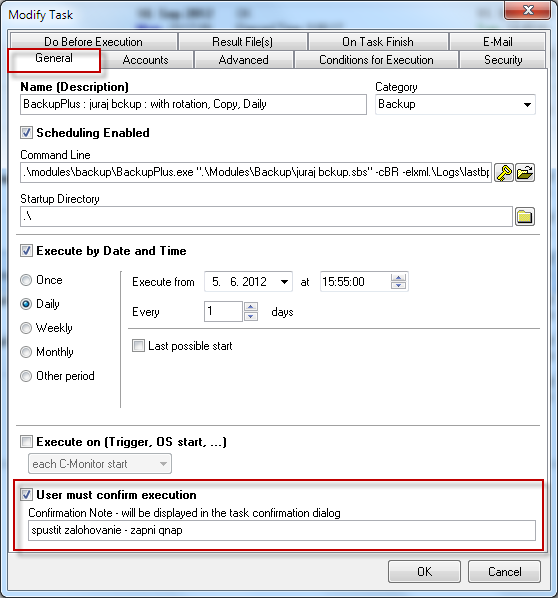Screen dimensions: 558x598
Task: Browse for Startup Directory using the folder icon
Action: pyautogui.click(x=525, y=217)
